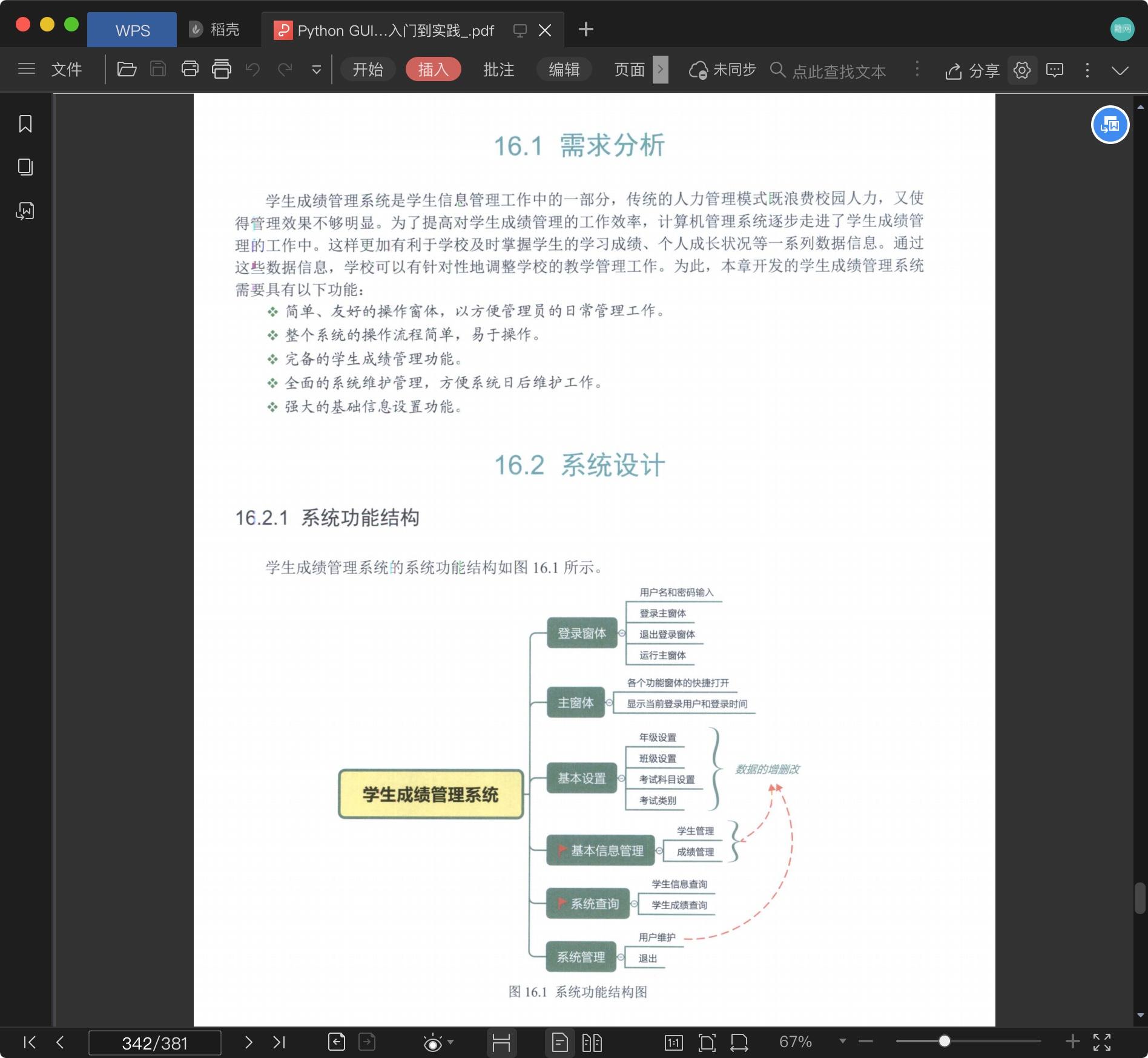Click the 16.2.1 系统功能结构 heading
The width and height of the screenshot is (1148, 1058).
pos(327,517)
